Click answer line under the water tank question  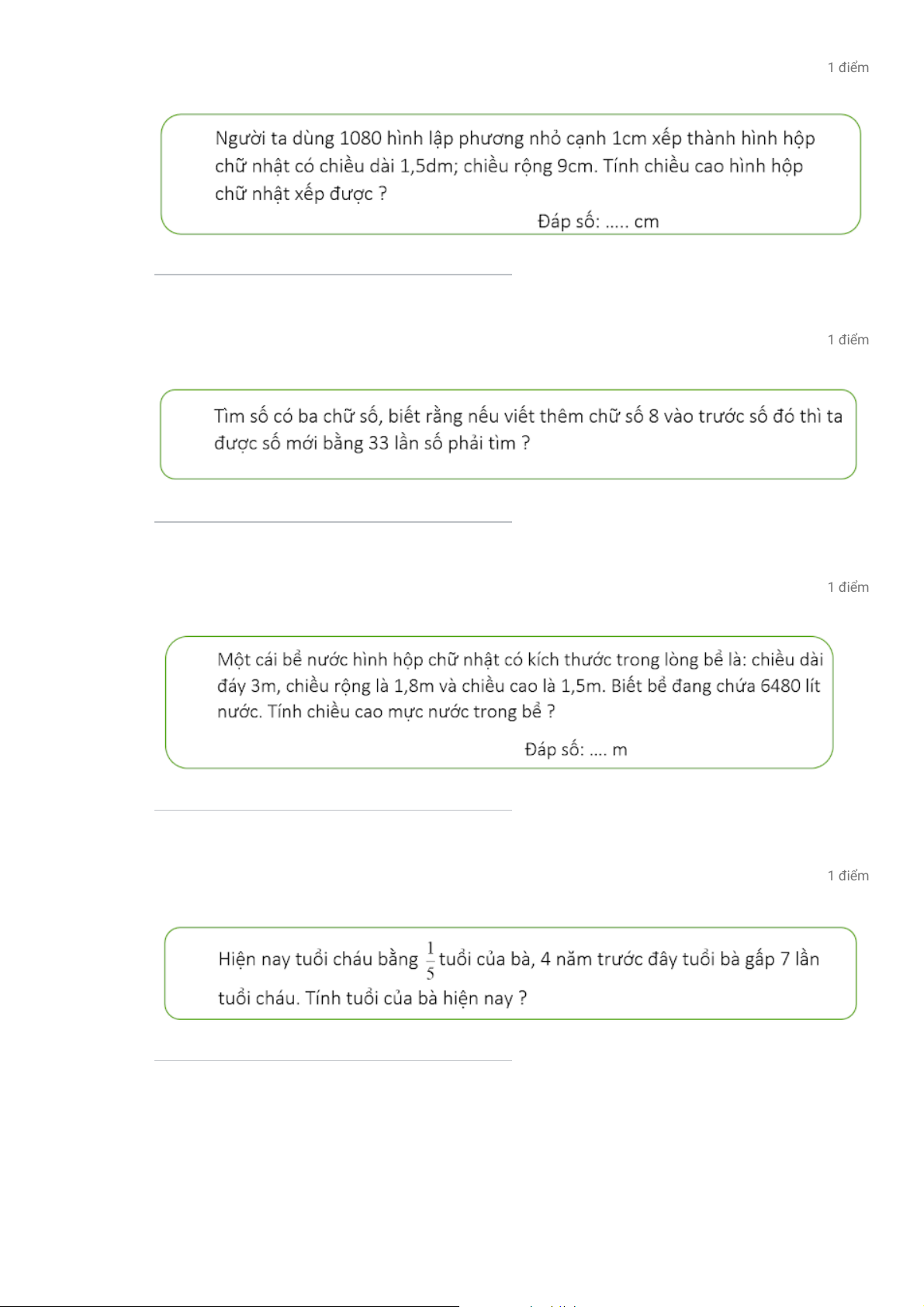[333, 811]
